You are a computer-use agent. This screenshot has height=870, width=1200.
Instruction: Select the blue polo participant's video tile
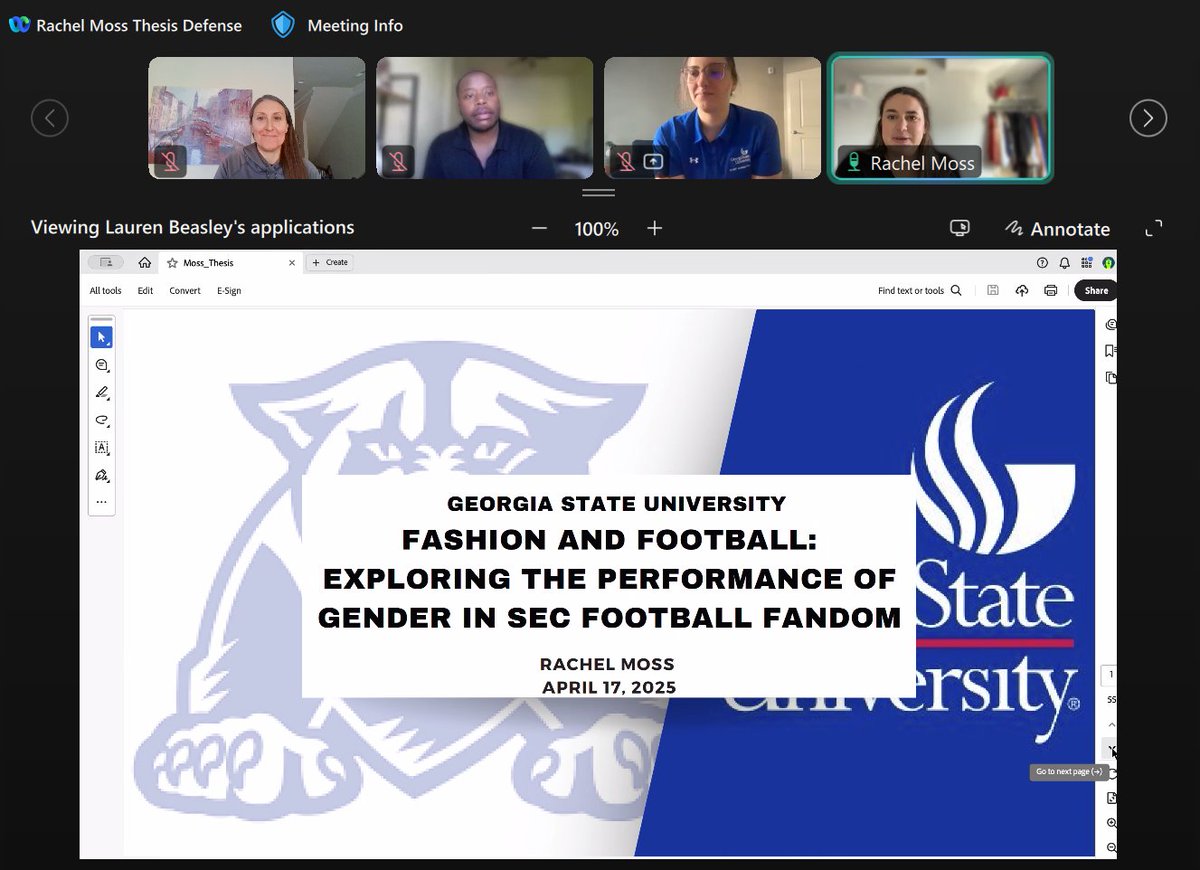[x=712, y=118]
